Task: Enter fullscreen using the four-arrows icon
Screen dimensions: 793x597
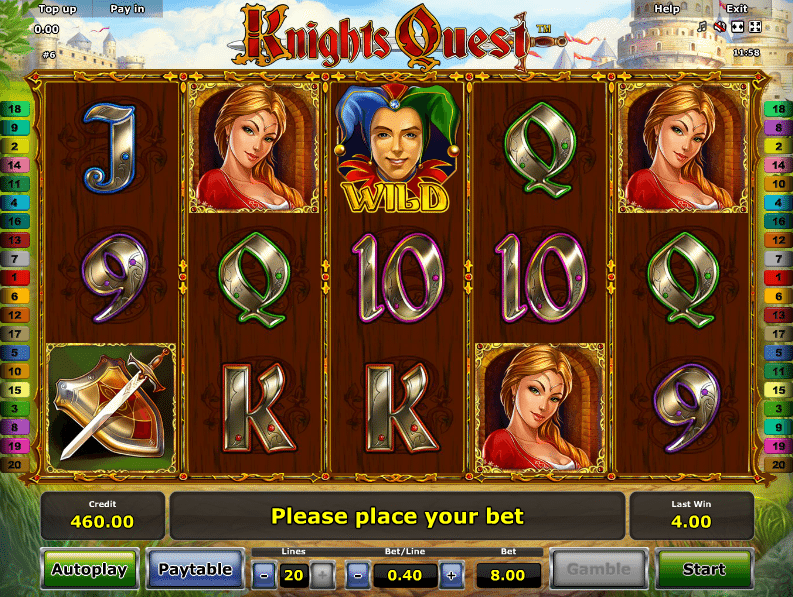Action: tap(755, 26)
